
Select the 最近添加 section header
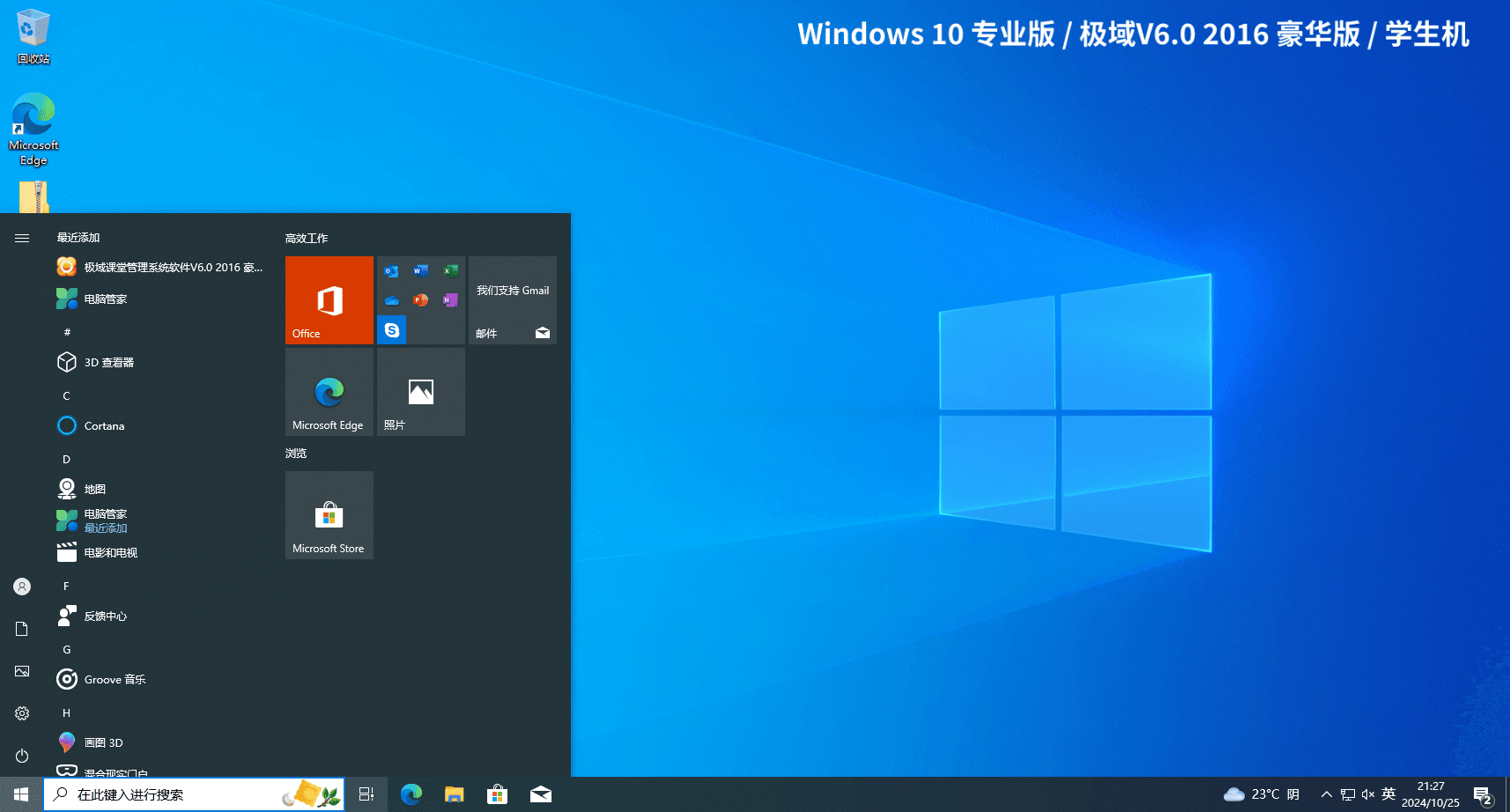click(x=78, y=238)
